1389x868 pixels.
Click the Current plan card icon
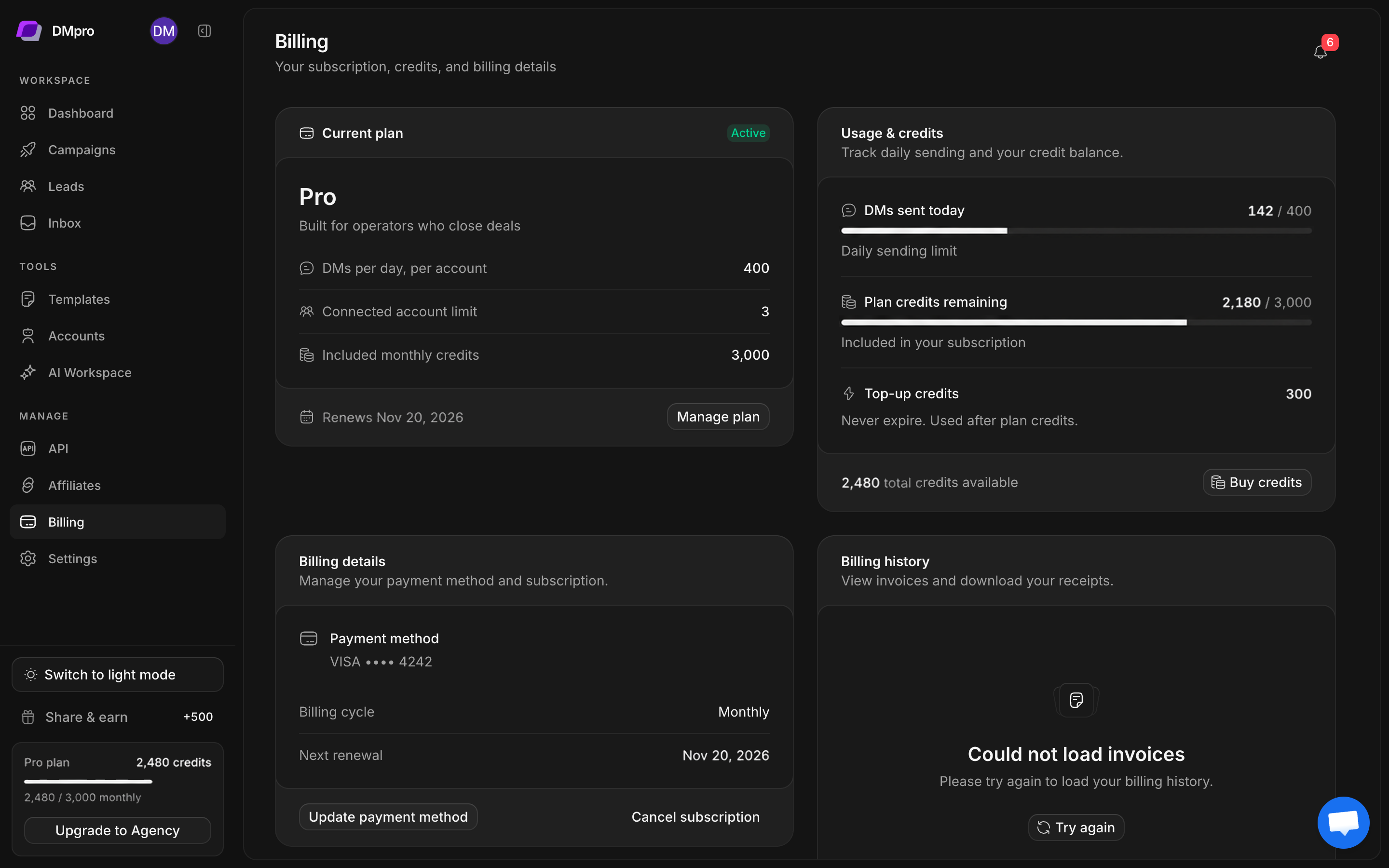tap(307, 133)
